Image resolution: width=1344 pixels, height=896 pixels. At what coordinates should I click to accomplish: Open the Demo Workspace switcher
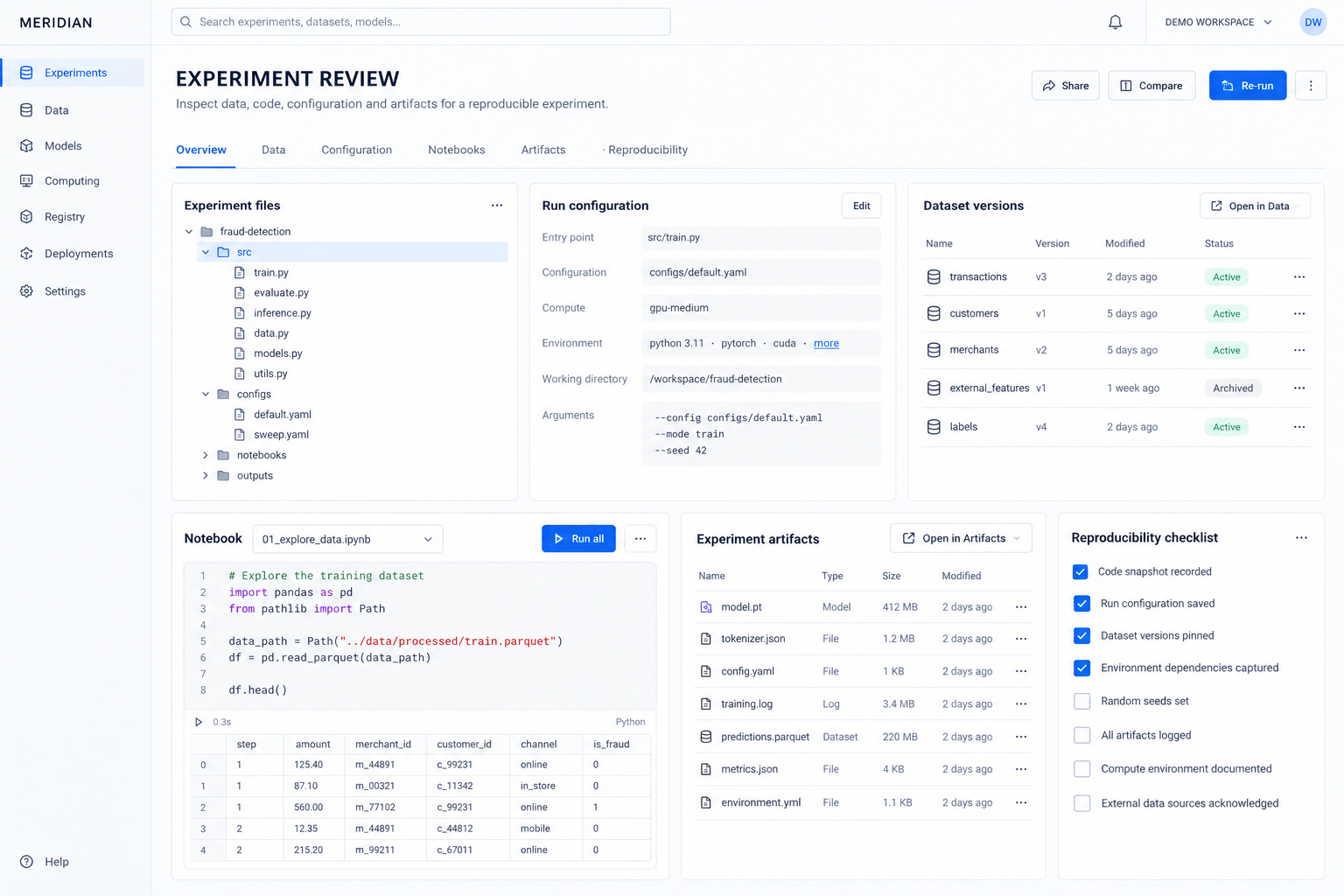point(1218,22)
